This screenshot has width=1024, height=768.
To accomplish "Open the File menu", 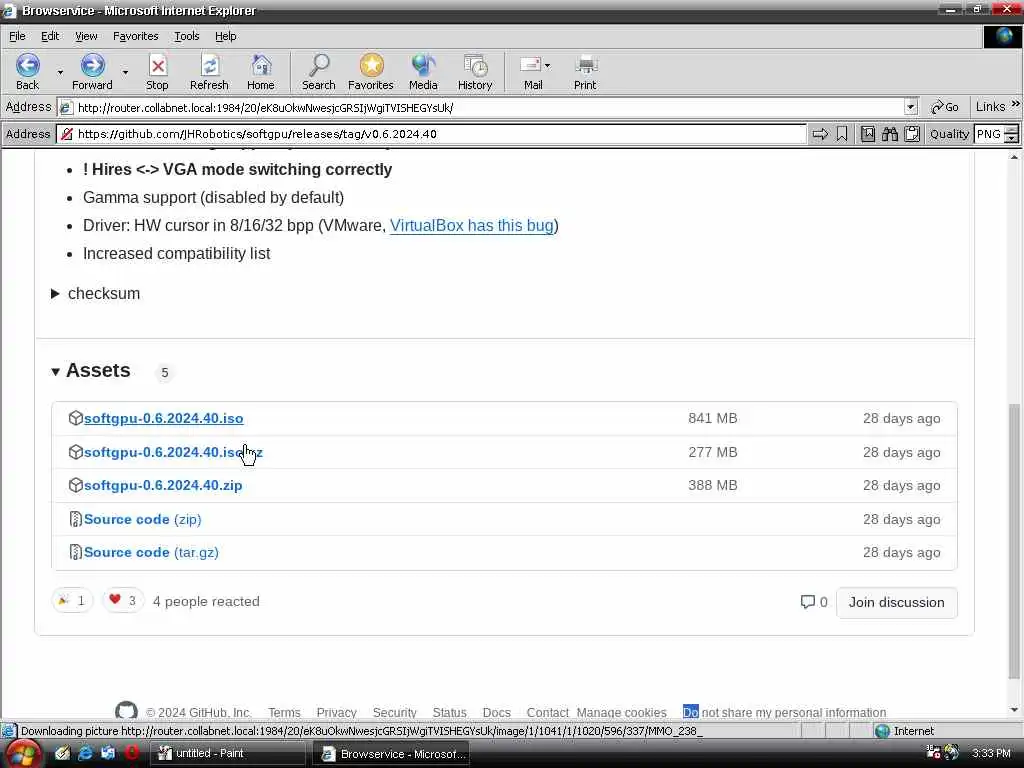I will (x=17, y=36).
